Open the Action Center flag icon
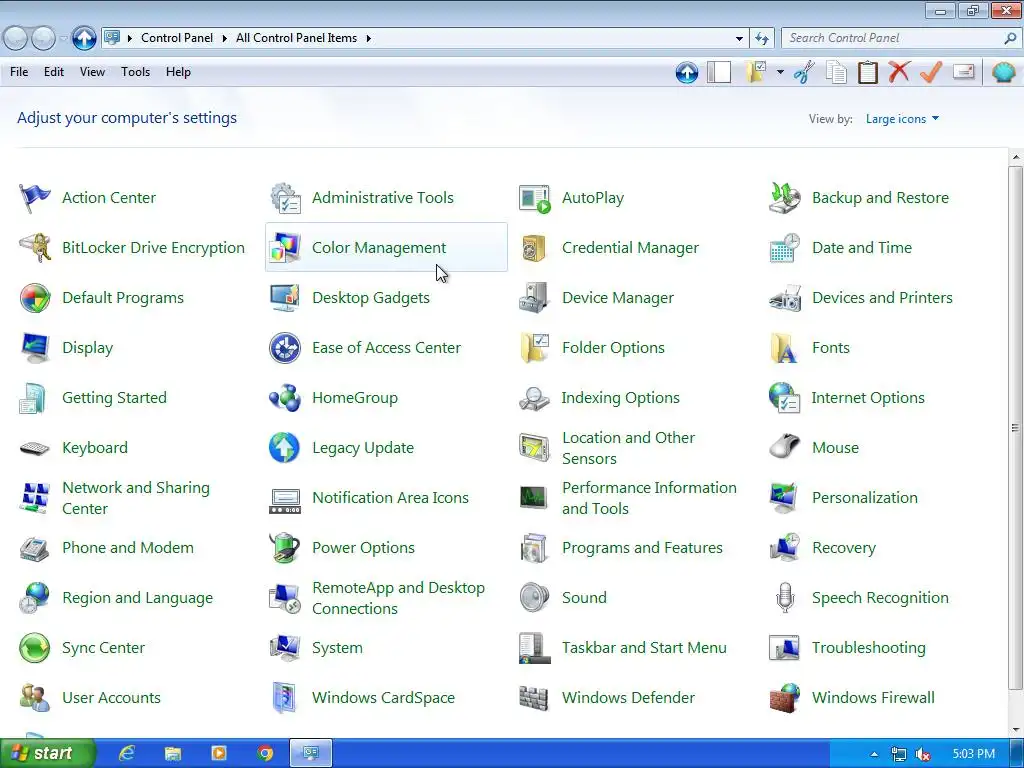This screenshot has width=1024, height=768. [35, 198]
